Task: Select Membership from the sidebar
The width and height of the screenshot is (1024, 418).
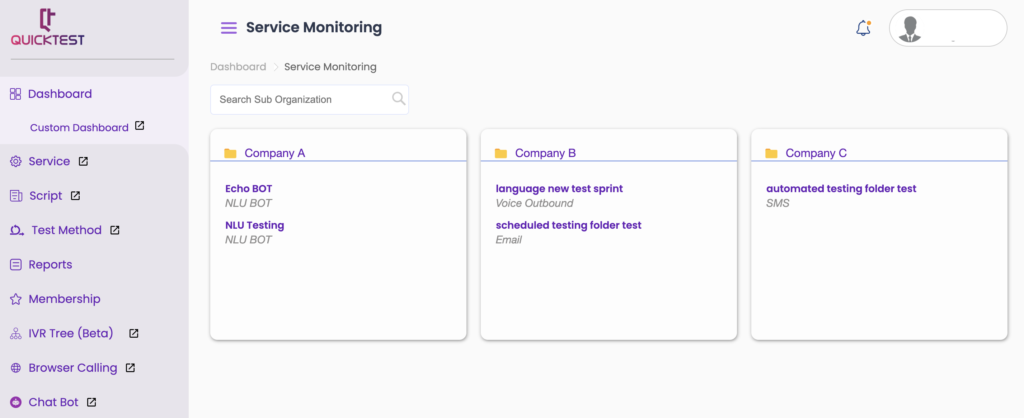Action: coord(64,299)
